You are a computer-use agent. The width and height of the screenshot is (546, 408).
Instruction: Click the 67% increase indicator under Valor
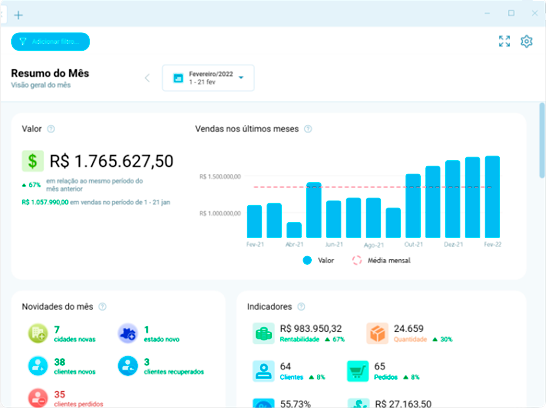pyautogui.click(x=31, y=185)
